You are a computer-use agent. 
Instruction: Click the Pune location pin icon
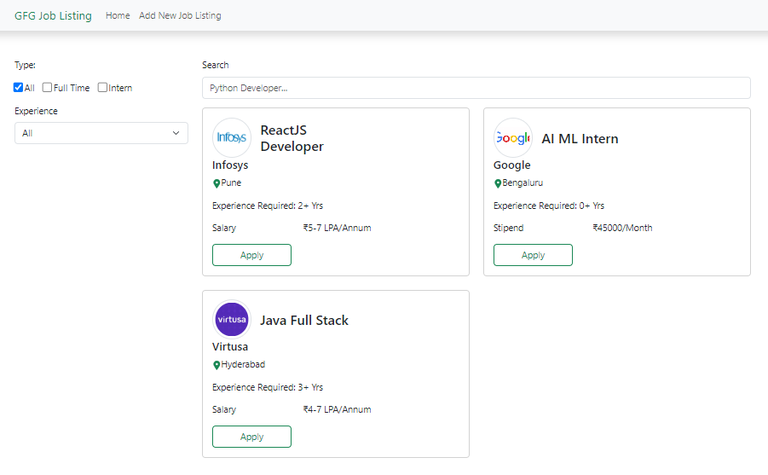pyautogui.click(x=216, y=184)
